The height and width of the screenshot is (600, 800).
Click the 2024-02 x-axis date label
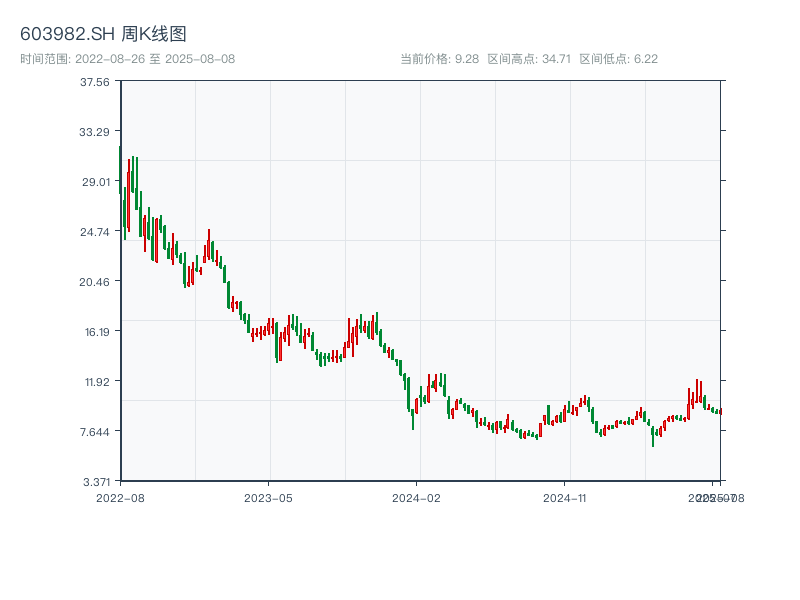417,497
